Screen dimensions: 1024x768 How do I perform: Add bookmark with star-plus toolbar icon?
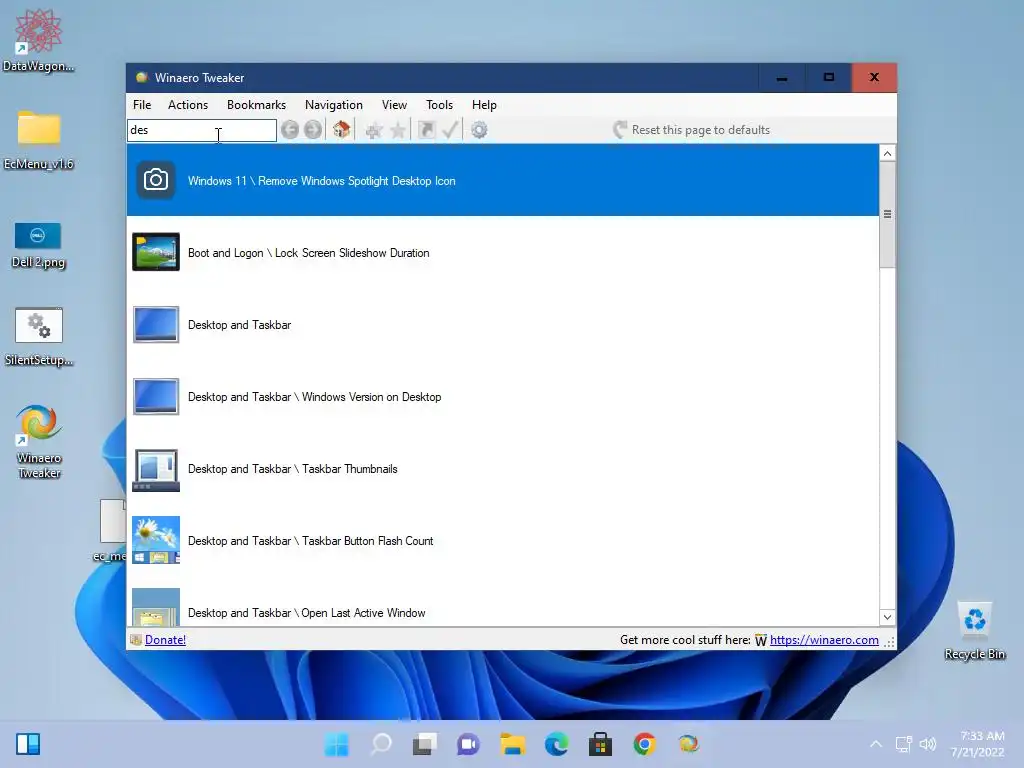tap(374, 130)
